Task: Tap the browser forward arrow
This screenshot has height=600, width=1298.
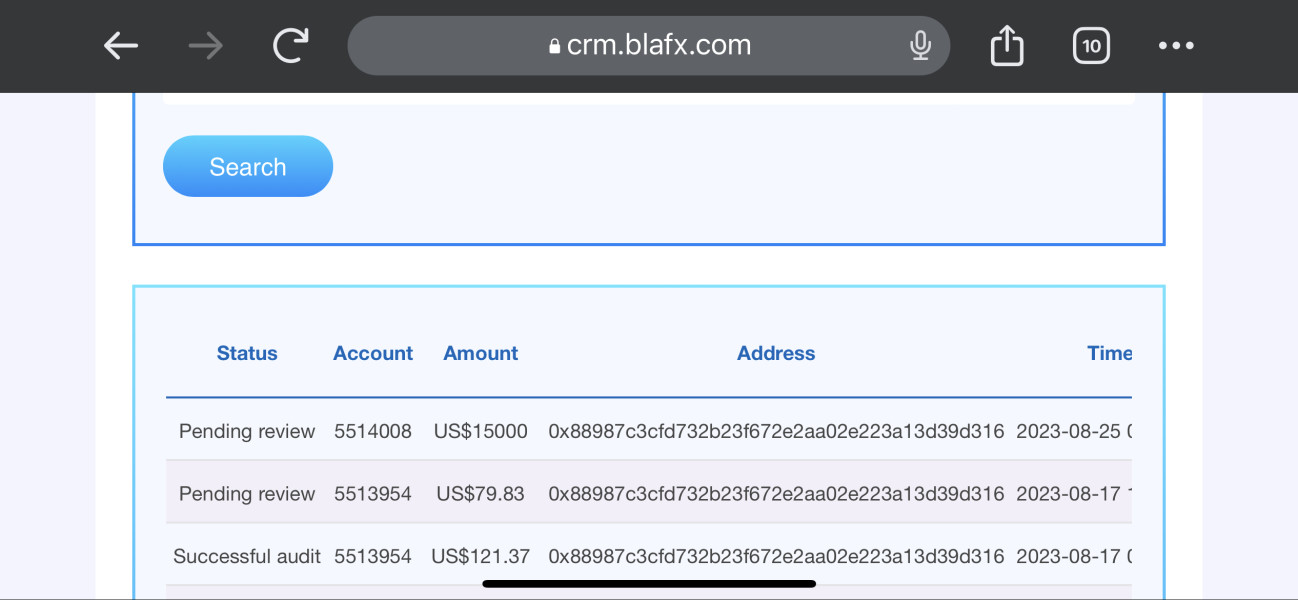Action: tap(206, 46)
